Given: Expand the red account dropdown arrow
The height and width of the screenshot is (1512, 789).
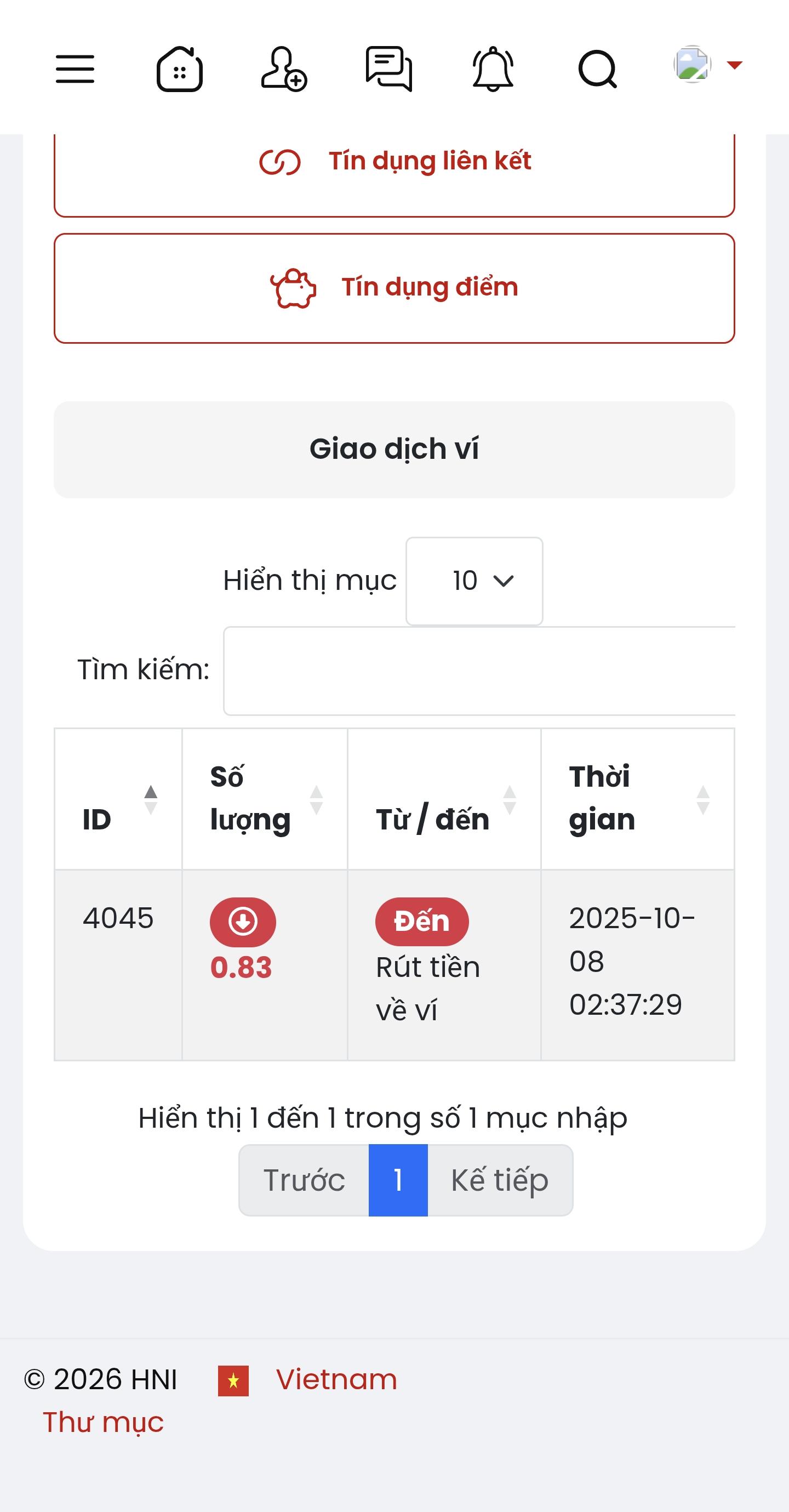Looking at the screenshot, I should click(734, 65).
